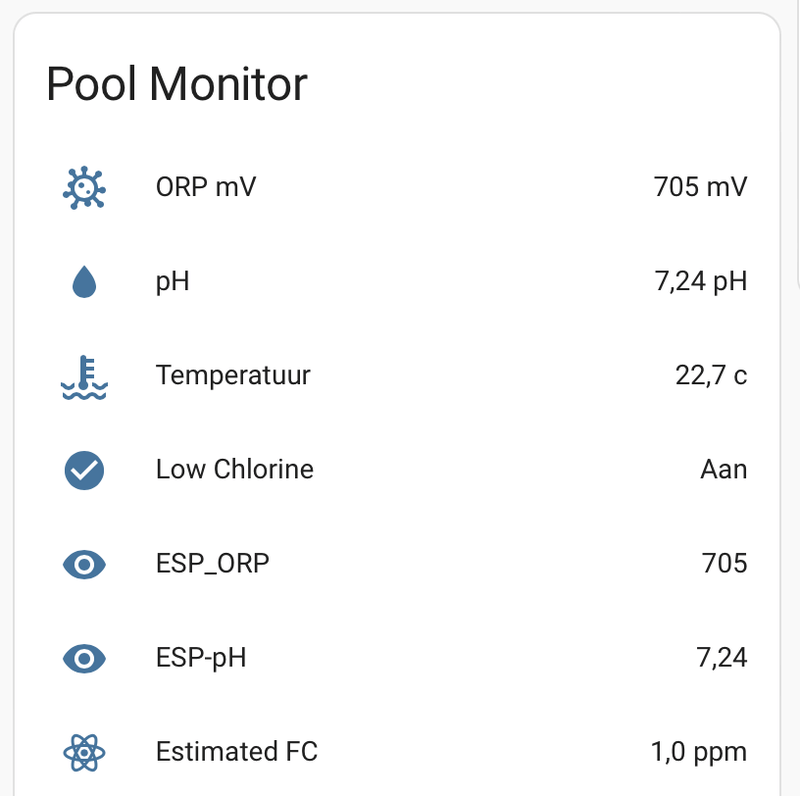This screenshot has width=800, height=796.
Task: Open the ORP mV entity row
Action: pyautogui.click(x=205, y=187)
